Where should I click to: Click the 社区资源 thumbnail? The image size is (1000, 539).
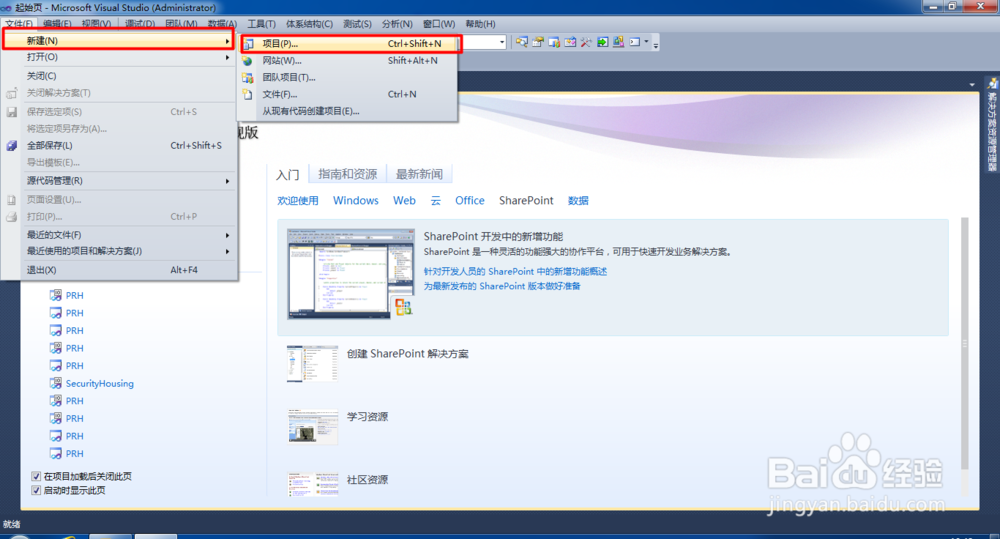[x=312, y=485]
